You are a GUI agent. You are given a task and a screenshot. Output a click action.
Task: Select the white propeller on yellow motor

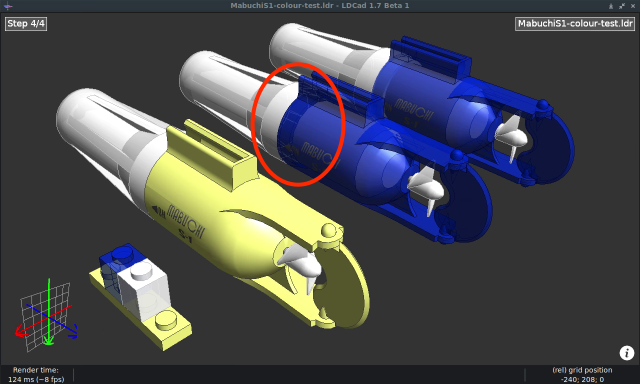[301, 265]
